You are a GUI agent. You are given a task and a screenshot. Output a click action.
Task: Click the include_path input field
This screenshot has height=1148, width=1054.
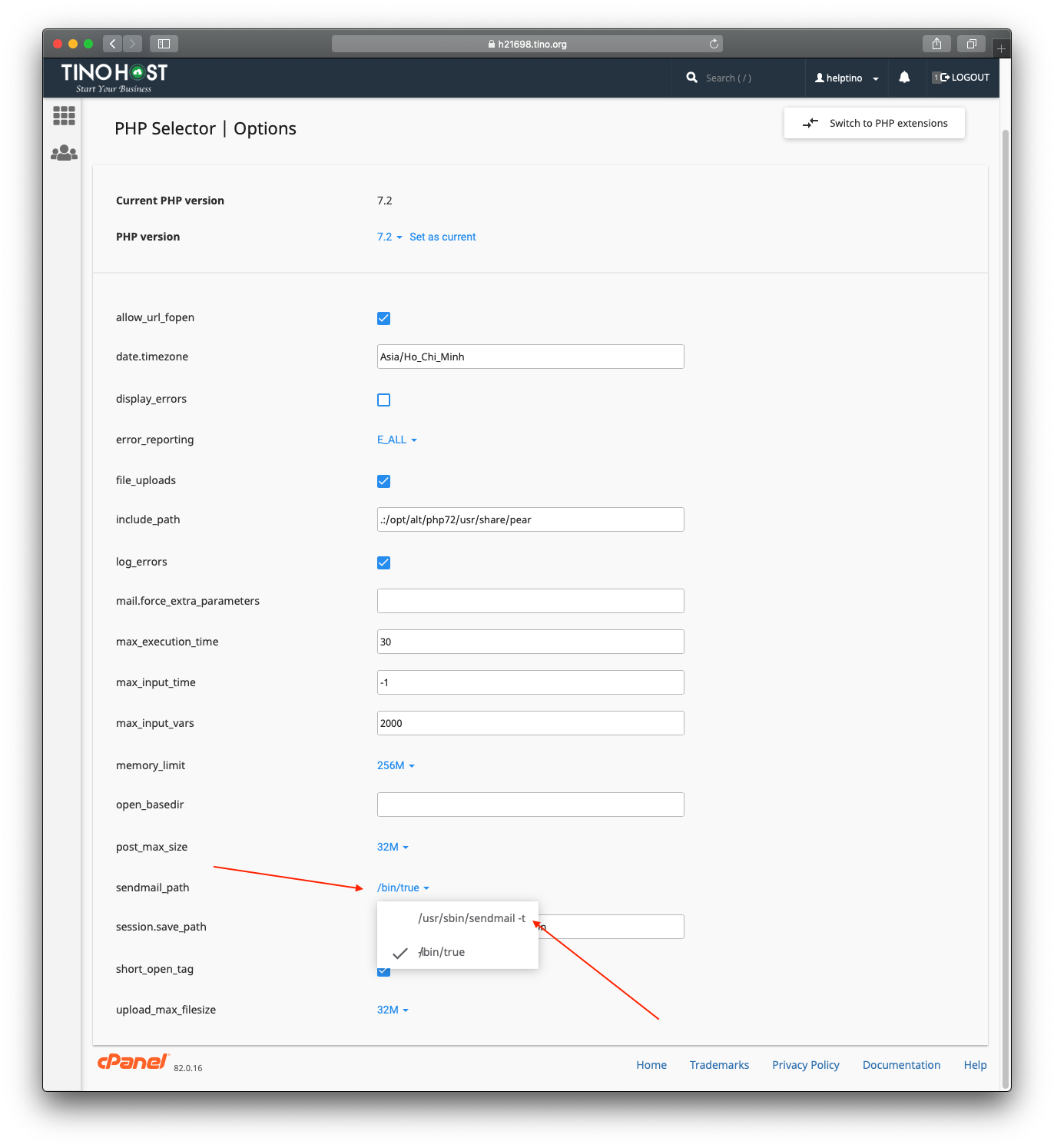[x=531, y=519]
